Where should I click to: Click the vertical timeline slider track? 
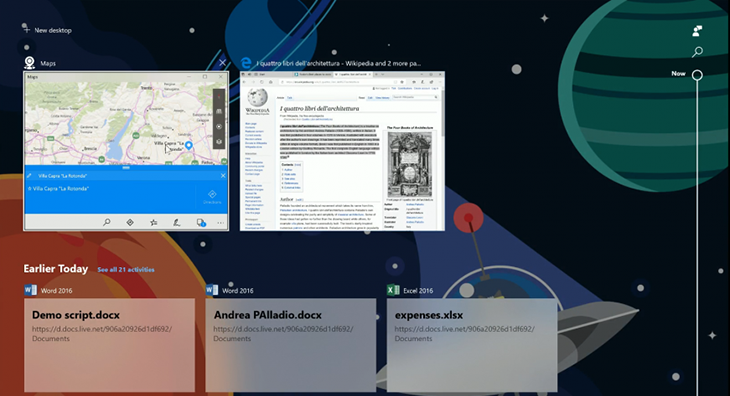(x=697, y=237)
